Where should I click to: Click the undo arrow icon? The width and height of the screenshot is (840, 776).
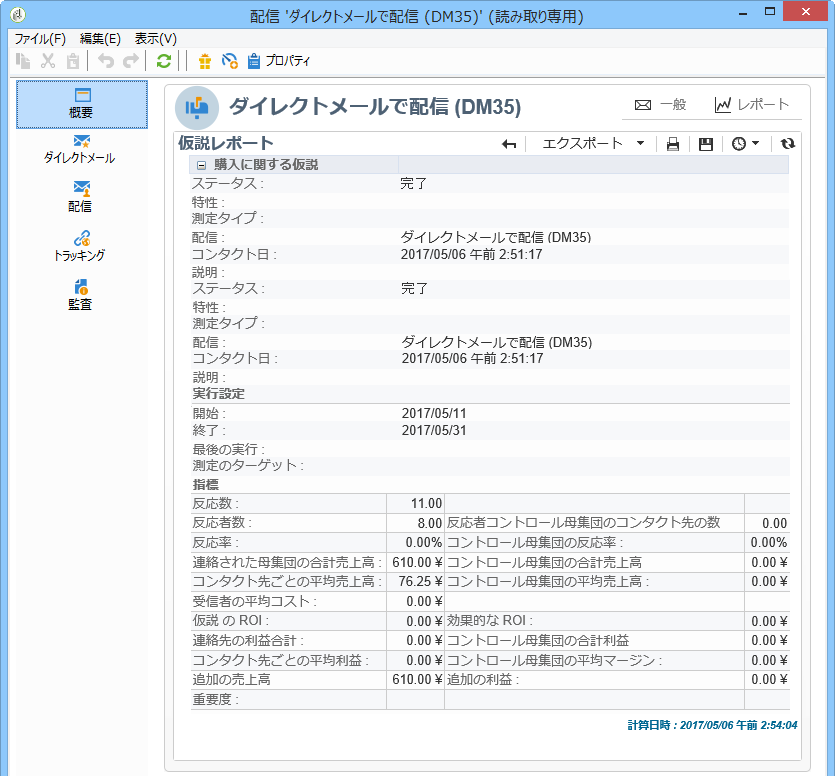(106, 61)
